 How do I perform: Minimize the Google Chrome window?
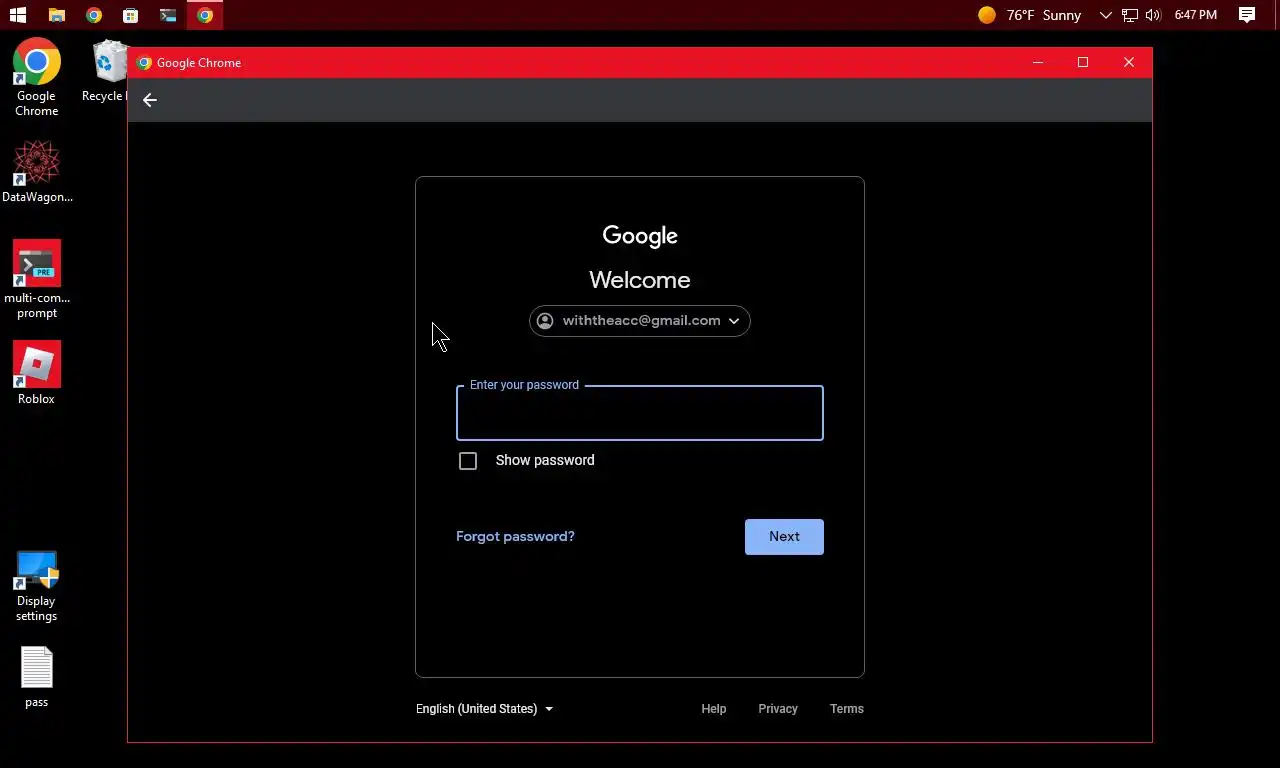[1038, 63]
